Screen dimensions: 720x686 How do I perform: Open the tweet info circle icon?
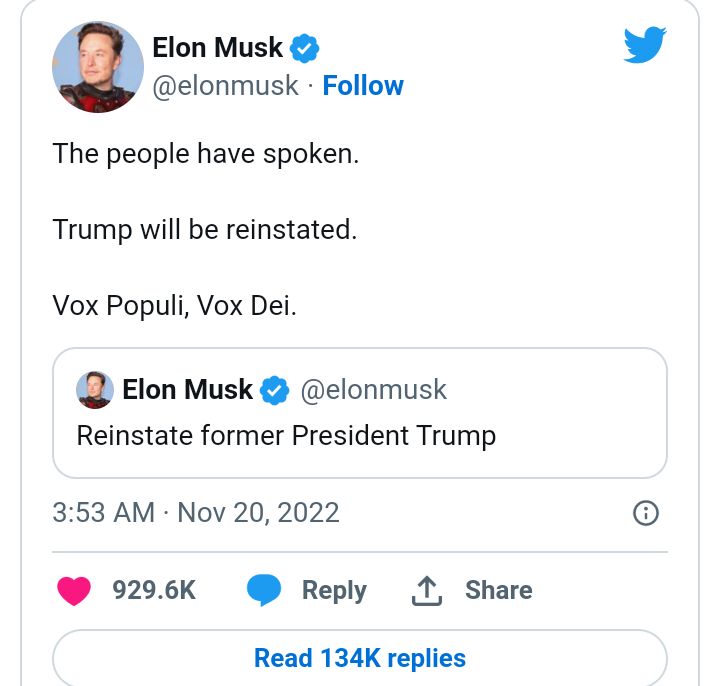[x=647, y=513]
